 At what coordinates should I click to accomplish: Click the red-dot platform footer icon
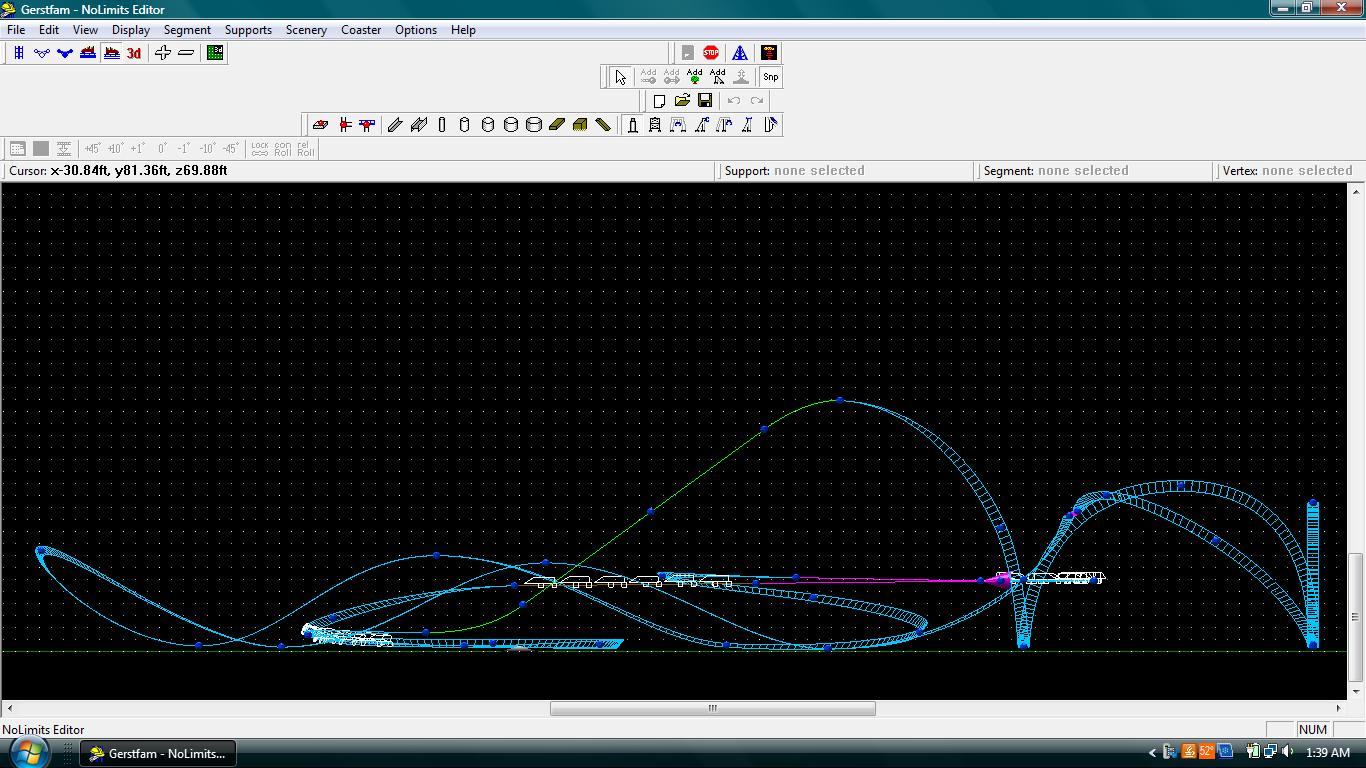pos(320,125)
